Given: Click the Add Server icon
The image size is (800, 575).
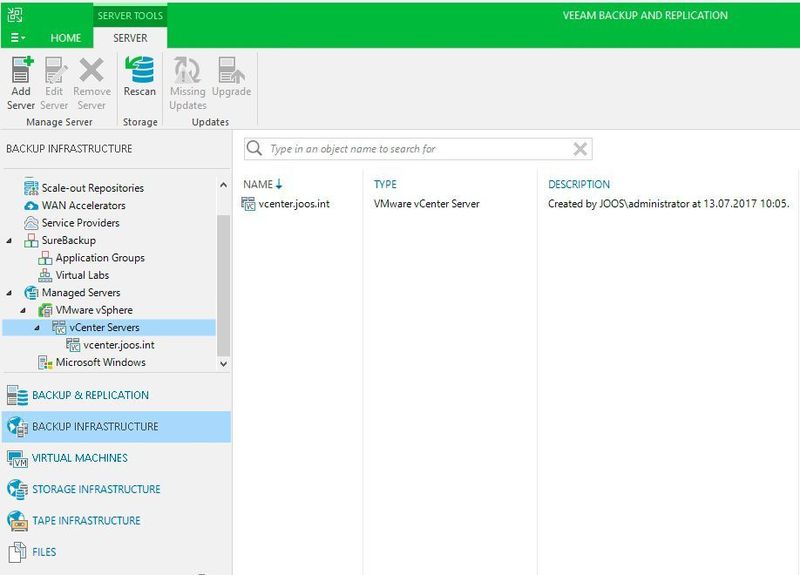Looking at the screenshot, I should [x=21, y=70].
